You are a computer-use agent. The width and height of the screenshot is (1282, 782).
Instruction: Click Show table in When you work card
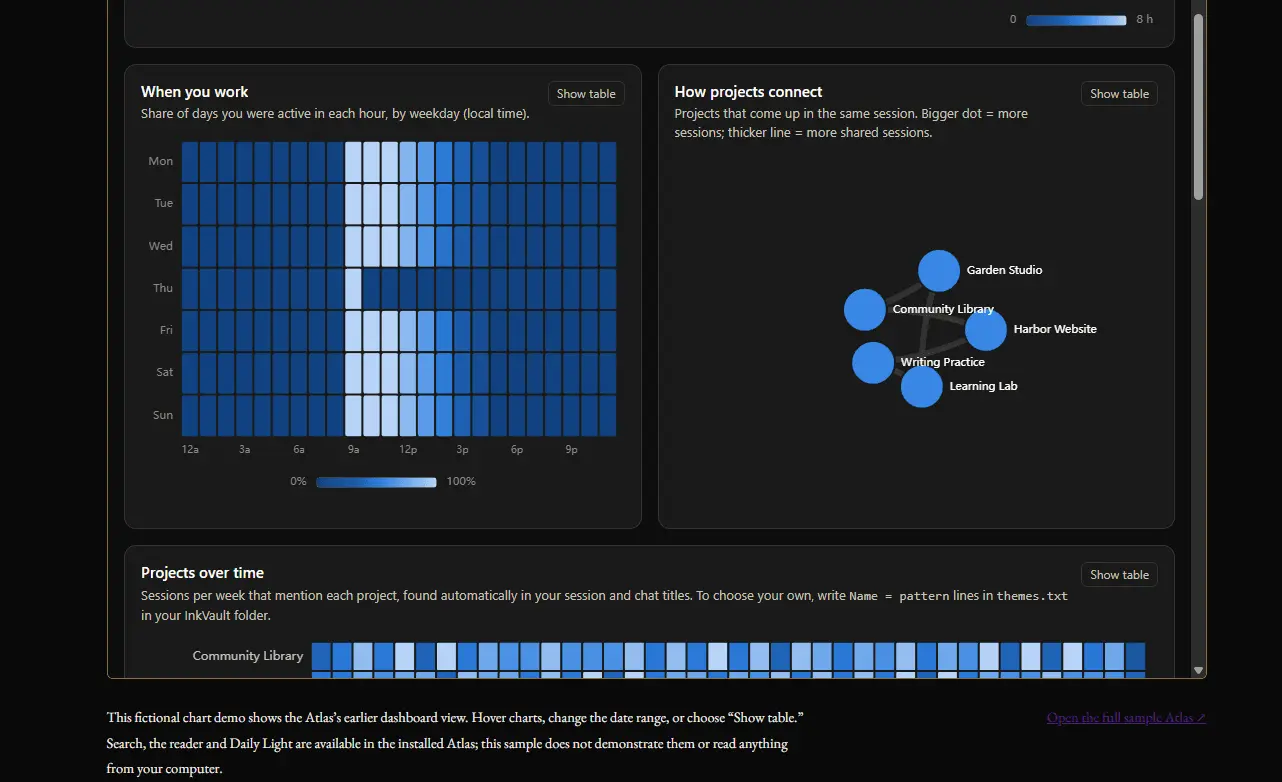click(586, 94)
